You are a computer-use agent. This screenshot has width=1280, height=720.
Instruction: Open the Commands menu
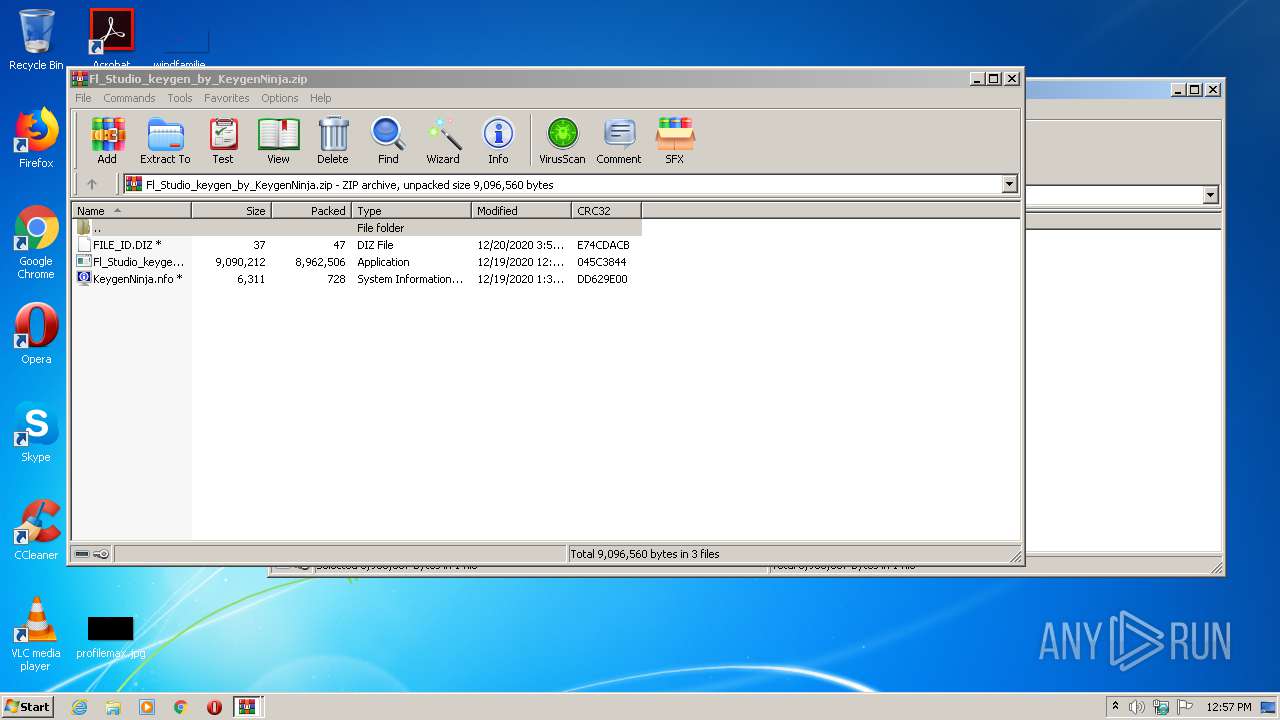[129, 98]
